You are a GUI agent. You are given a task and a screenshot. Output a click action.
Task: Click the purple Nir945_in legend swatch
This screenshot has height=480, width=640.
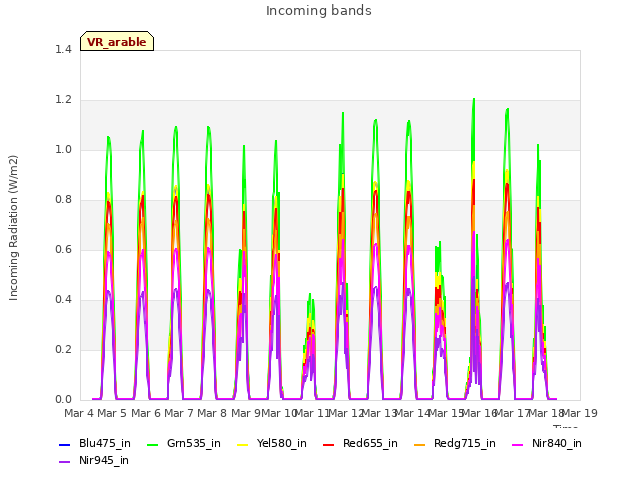click(x=65, y=462)
